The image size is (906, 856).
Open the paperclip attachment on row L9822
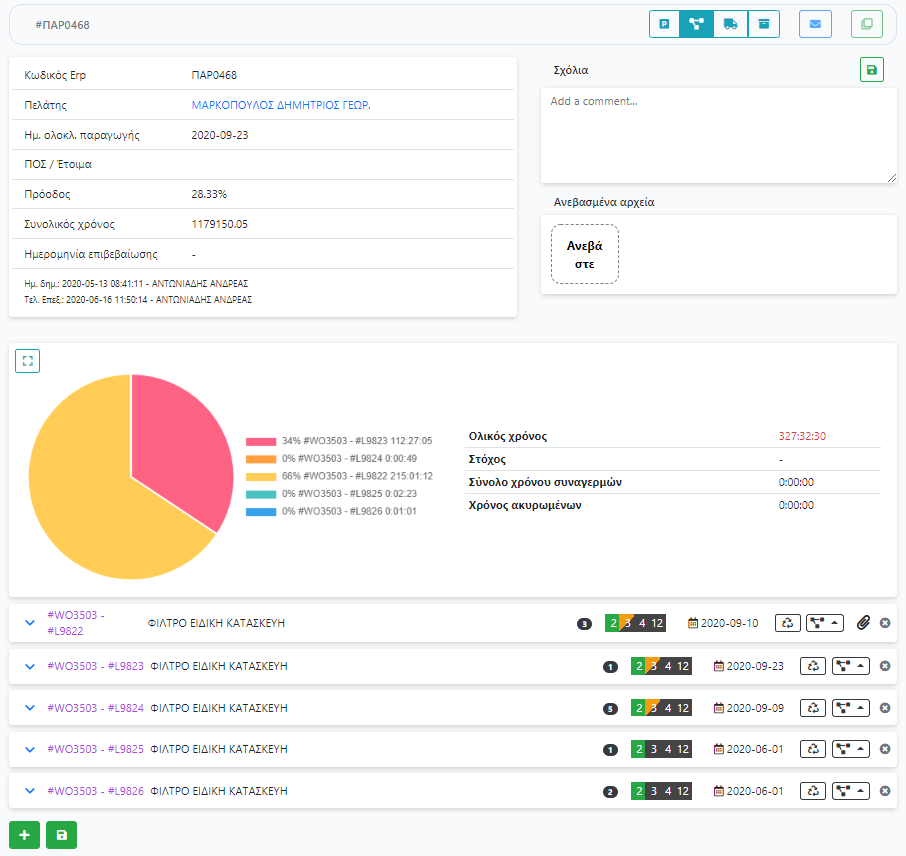tap(864, 623)
